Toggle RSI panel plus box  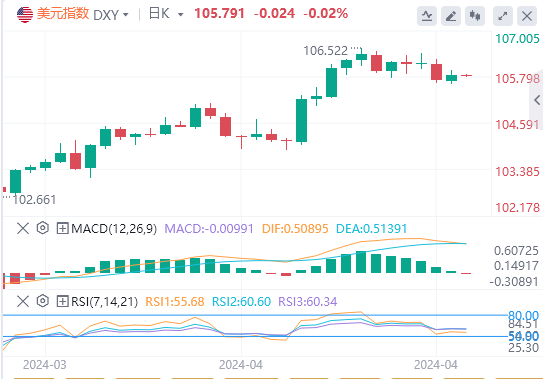pos(62,301)
